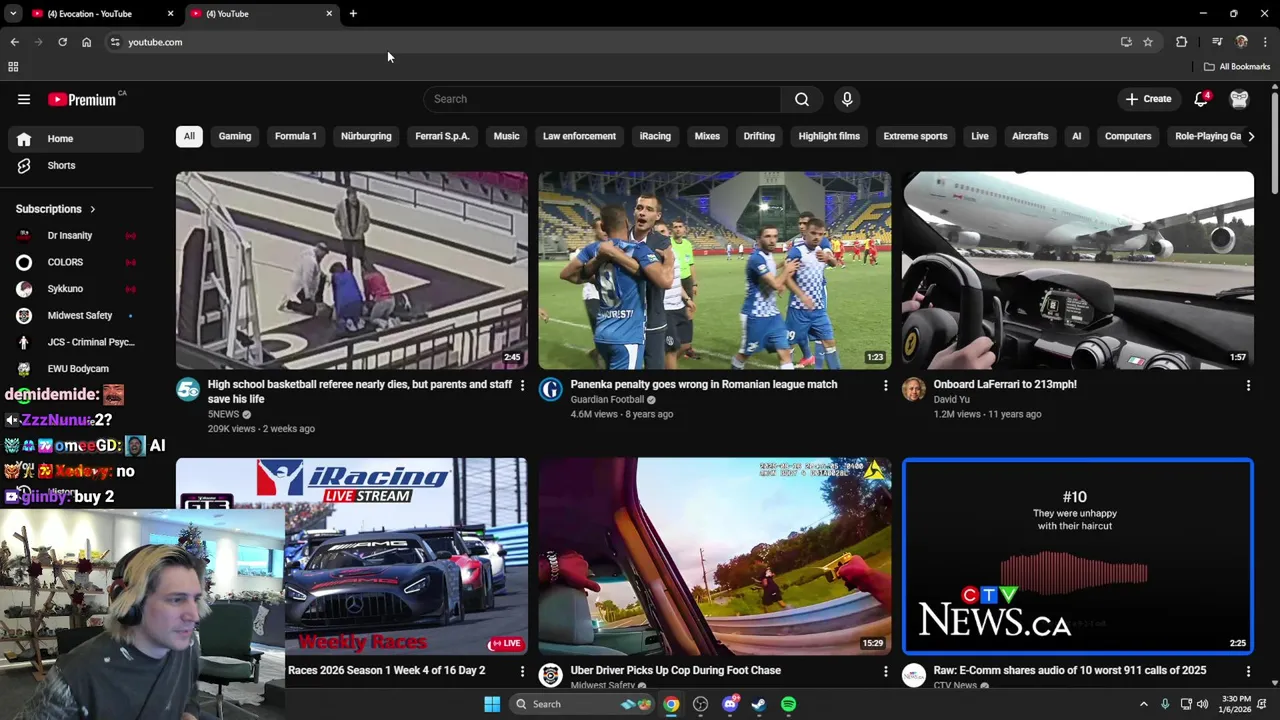Open Midwest Safety channel in subscriptions
The height and width of the screenshot is (720, 1280).
79,315
